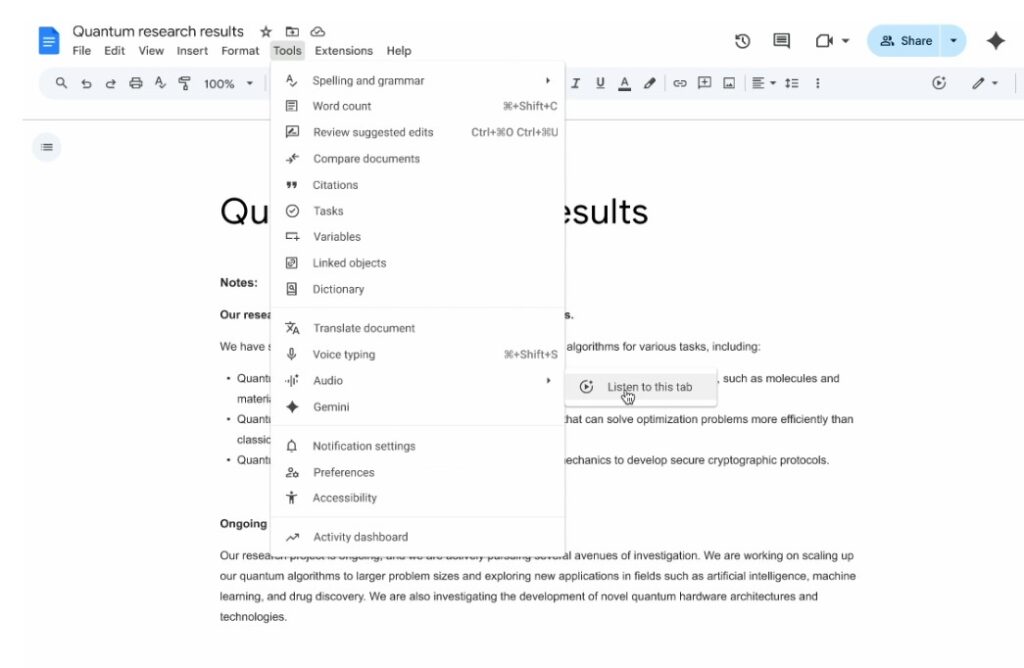This screenshot has height=668, width=1024.
Task: Click the video meeting camera icon
Action: (x=824, y=41)
